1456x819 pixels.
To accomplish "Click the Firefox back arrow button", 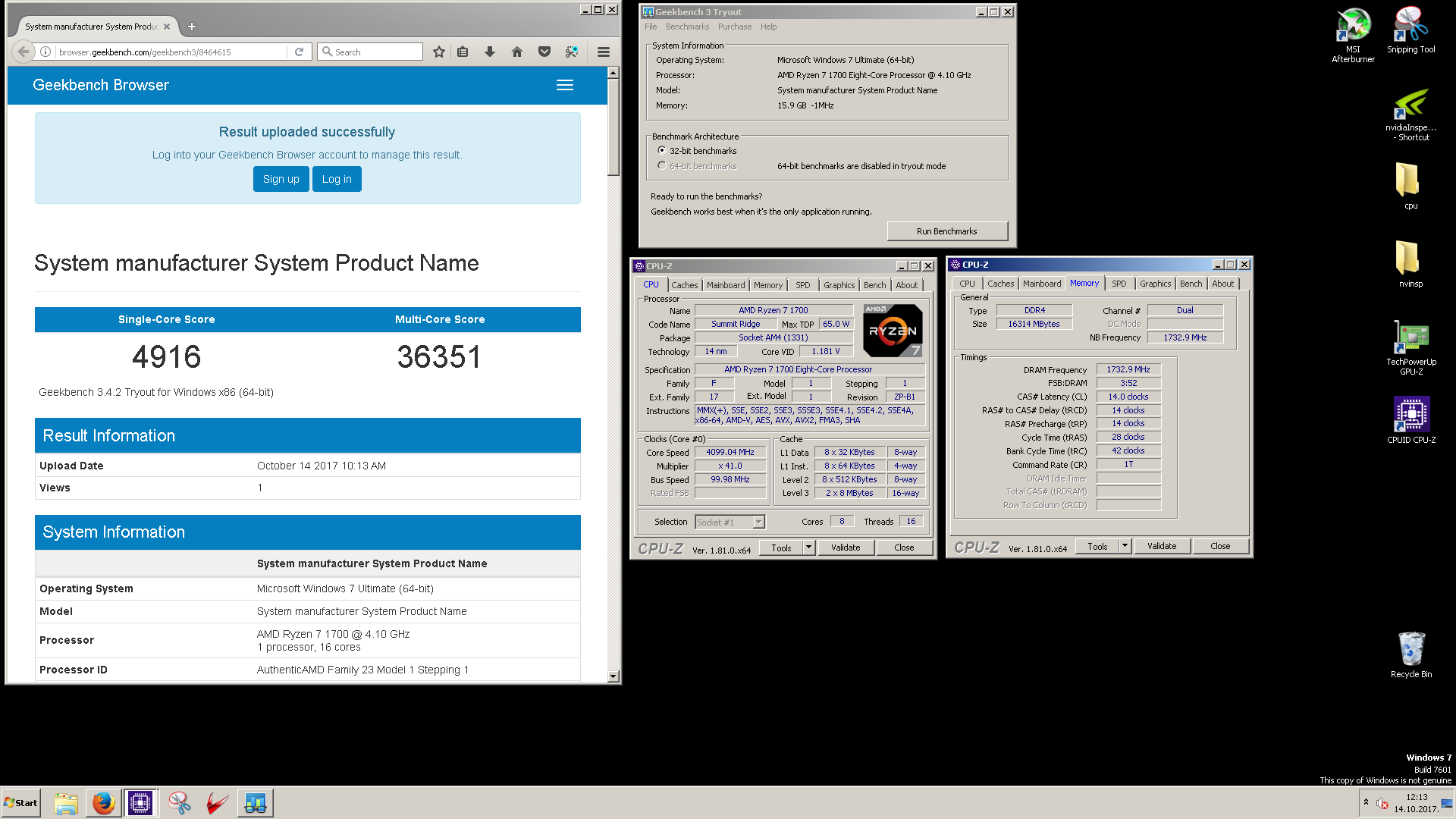I will coord(24,52).
